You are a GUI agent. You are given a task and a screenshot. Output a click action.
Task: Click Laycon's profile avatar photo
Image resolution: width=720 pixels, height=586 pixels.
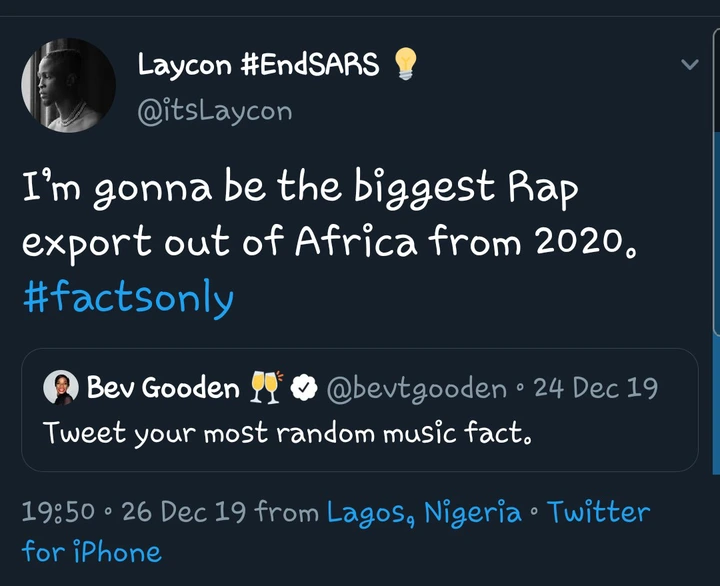(x=68, y=86)
